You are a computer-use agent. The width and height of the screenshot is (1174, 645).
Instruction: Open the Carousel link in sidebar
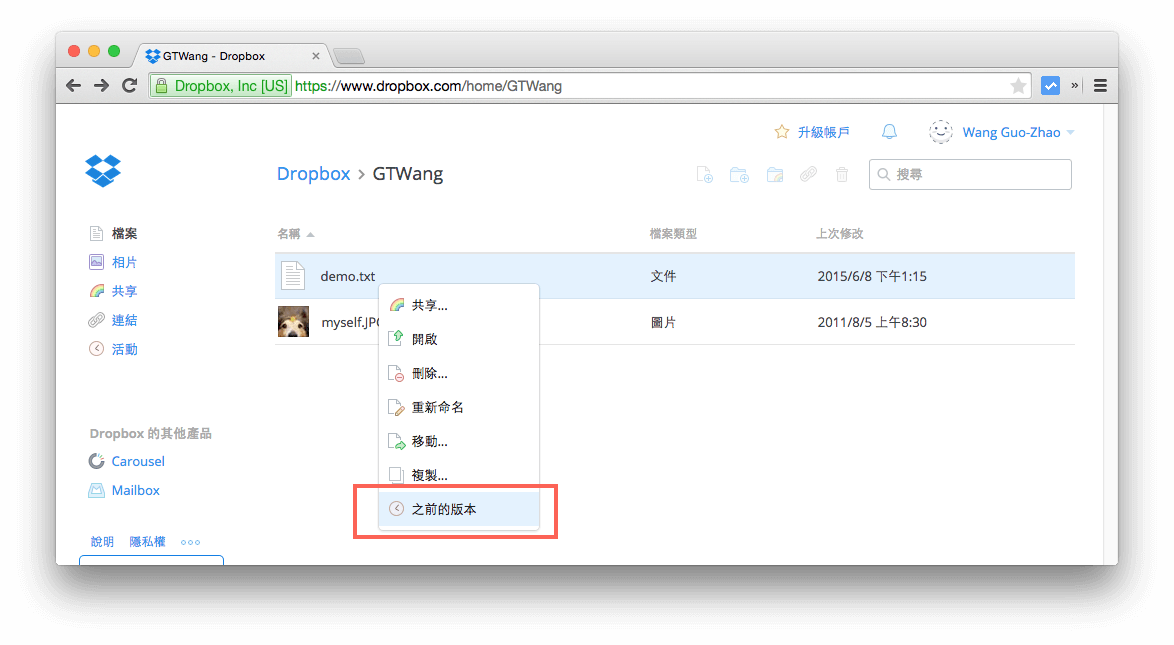point(138,461)
